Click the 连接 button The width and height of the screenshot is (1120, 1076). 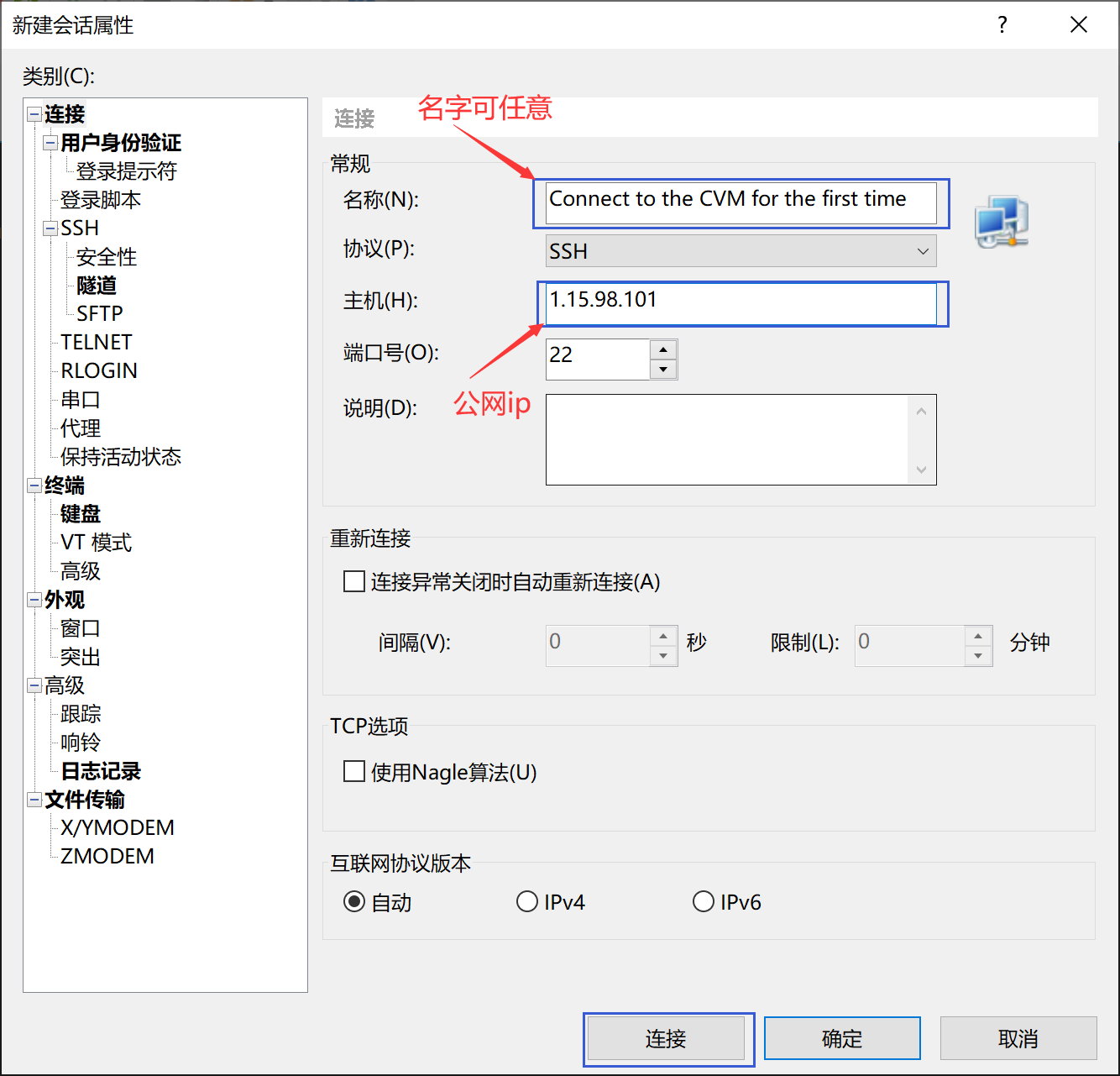click(666, 1038)
